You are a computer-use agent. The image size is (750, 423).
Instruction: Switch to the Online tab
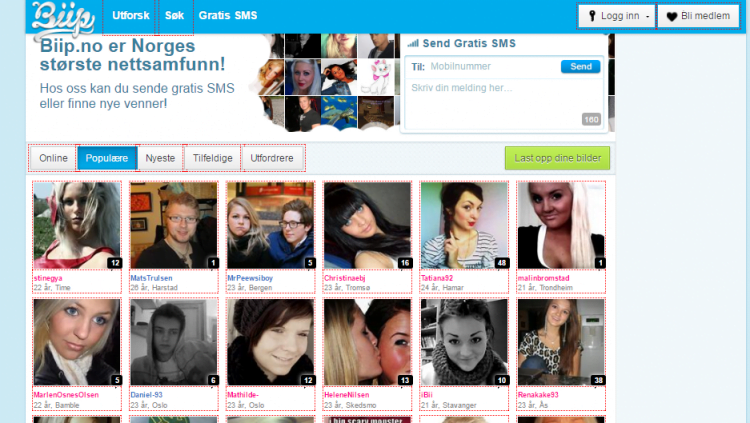[x=53, y=159]
